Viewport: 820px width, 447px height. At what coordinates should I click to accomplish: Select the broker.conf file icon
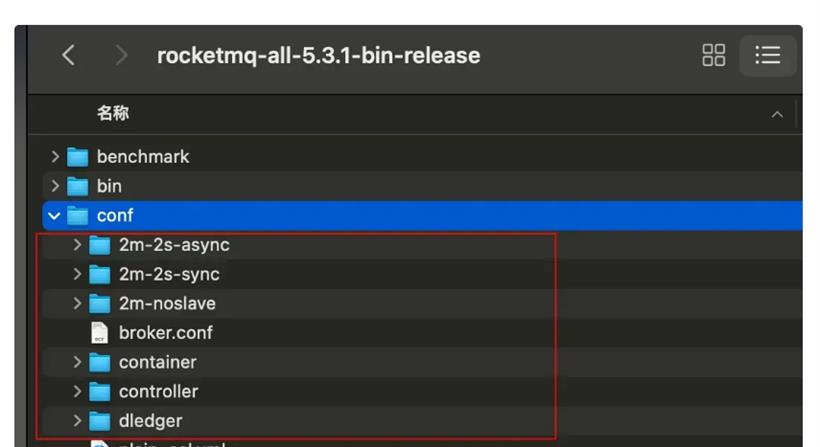[99, 333]
